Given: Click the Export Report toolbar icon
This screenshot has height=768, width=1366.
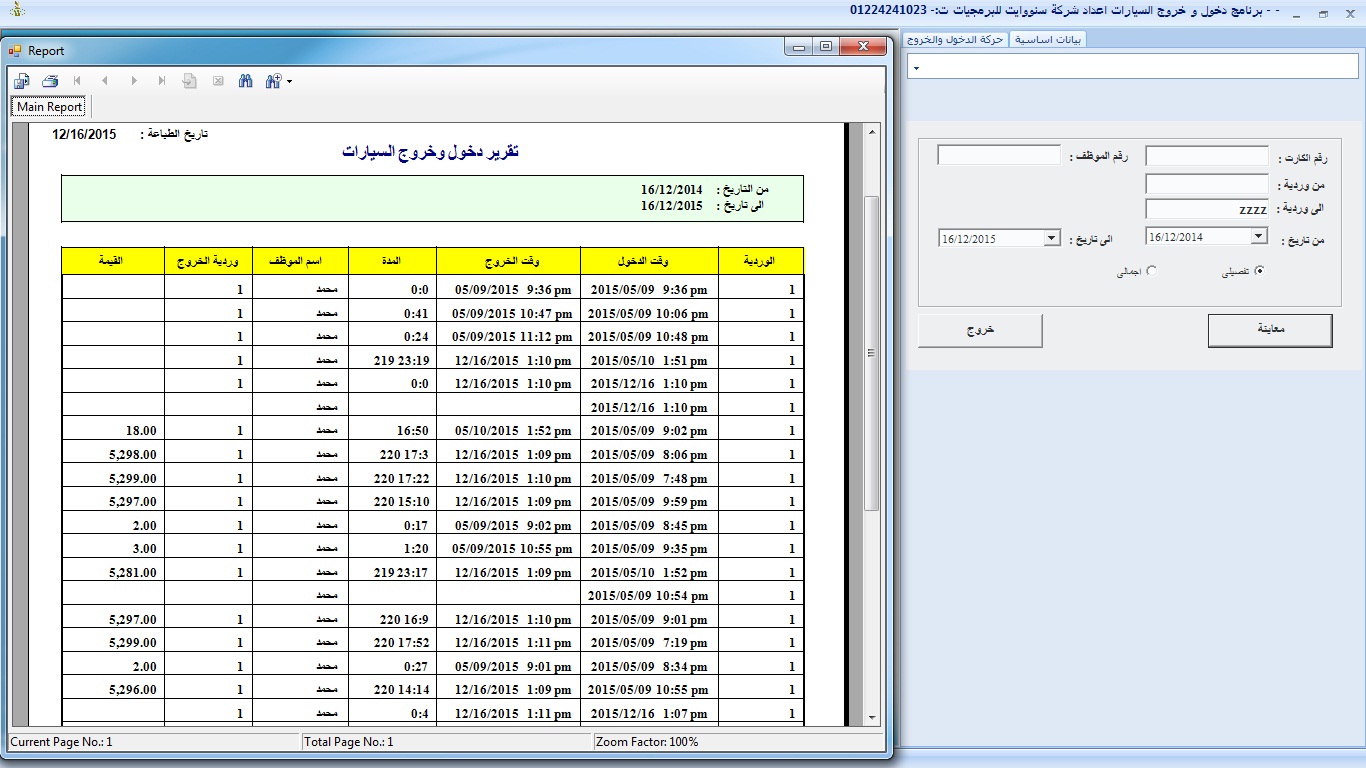Looking at the screenshot, I should pos(22,81).
